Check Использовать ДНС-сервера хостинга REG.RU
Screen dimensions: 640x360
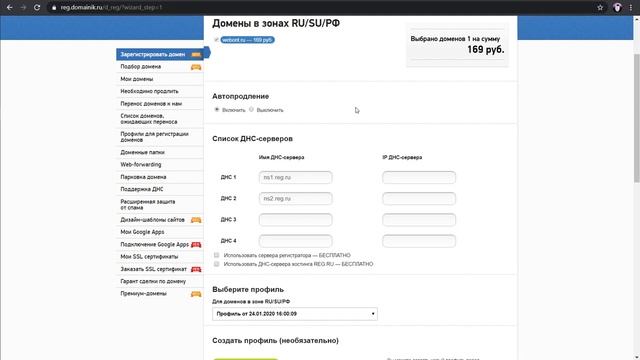tap(216, 264)
